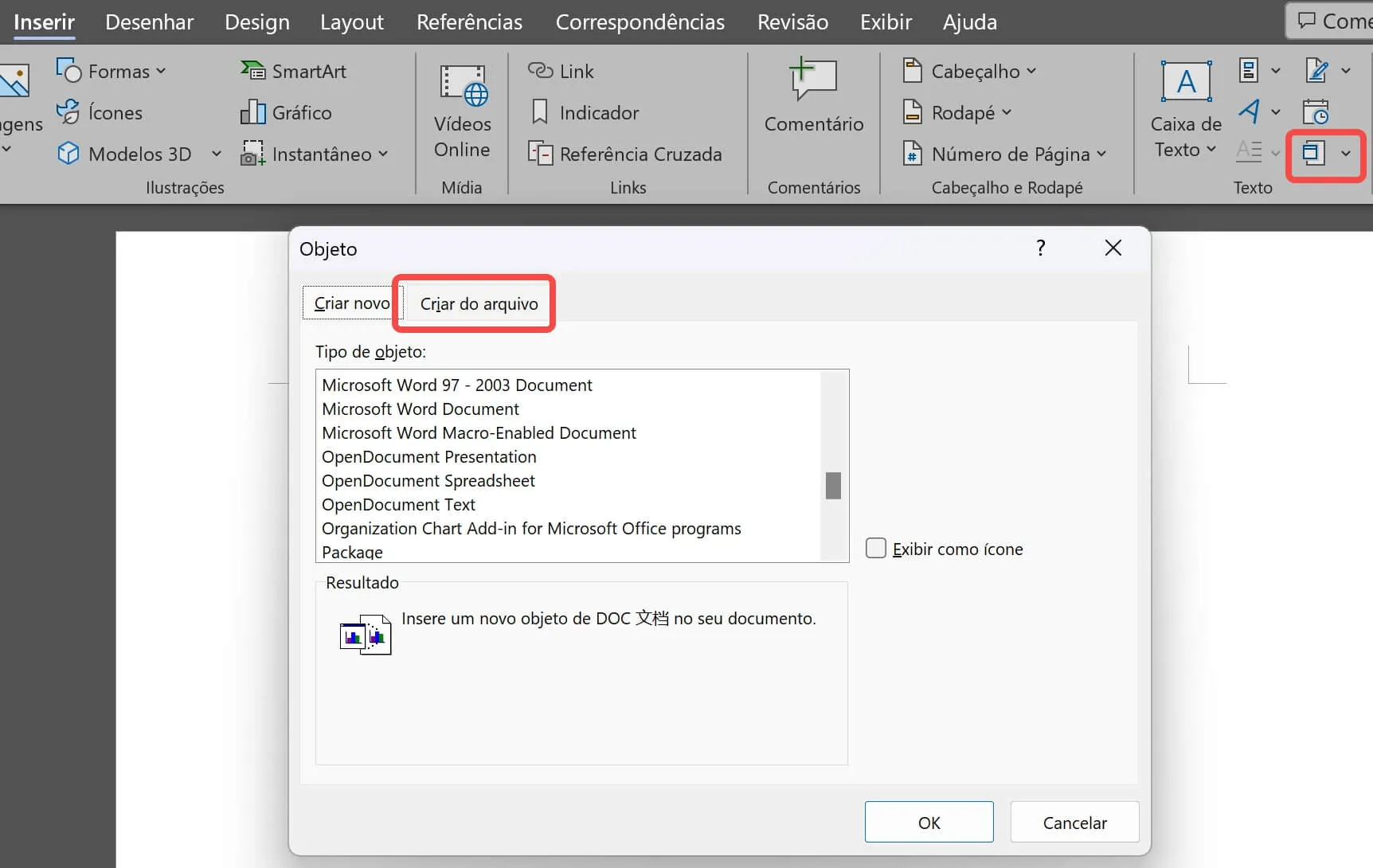
Task: Switch to the Criar do arquivo tab
Action: (479, 303)
